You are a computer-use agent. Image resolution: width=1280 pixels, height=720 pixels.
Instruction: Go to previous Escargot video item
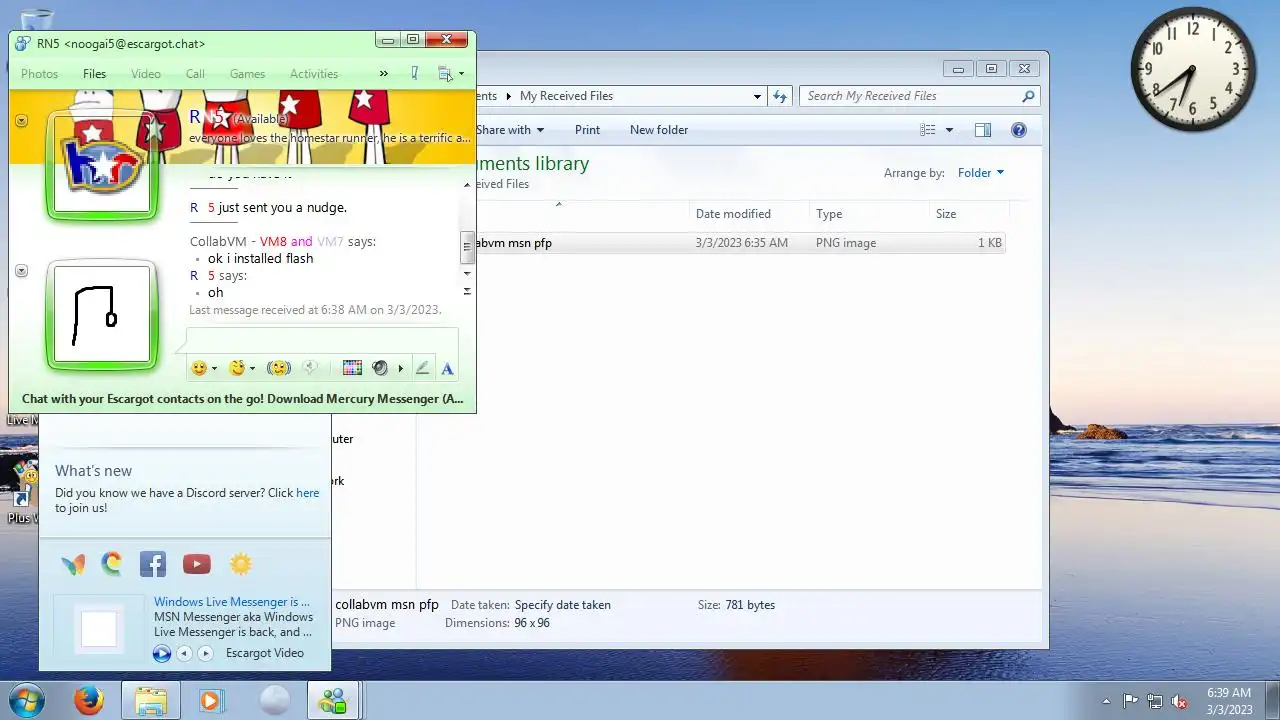tap(184, 654)
